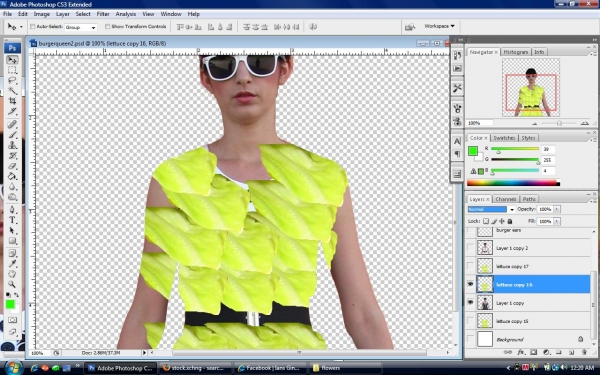Viewport: 600px width, 375px height.
Task: Select the Blur tool
Action: coord(12,186)
